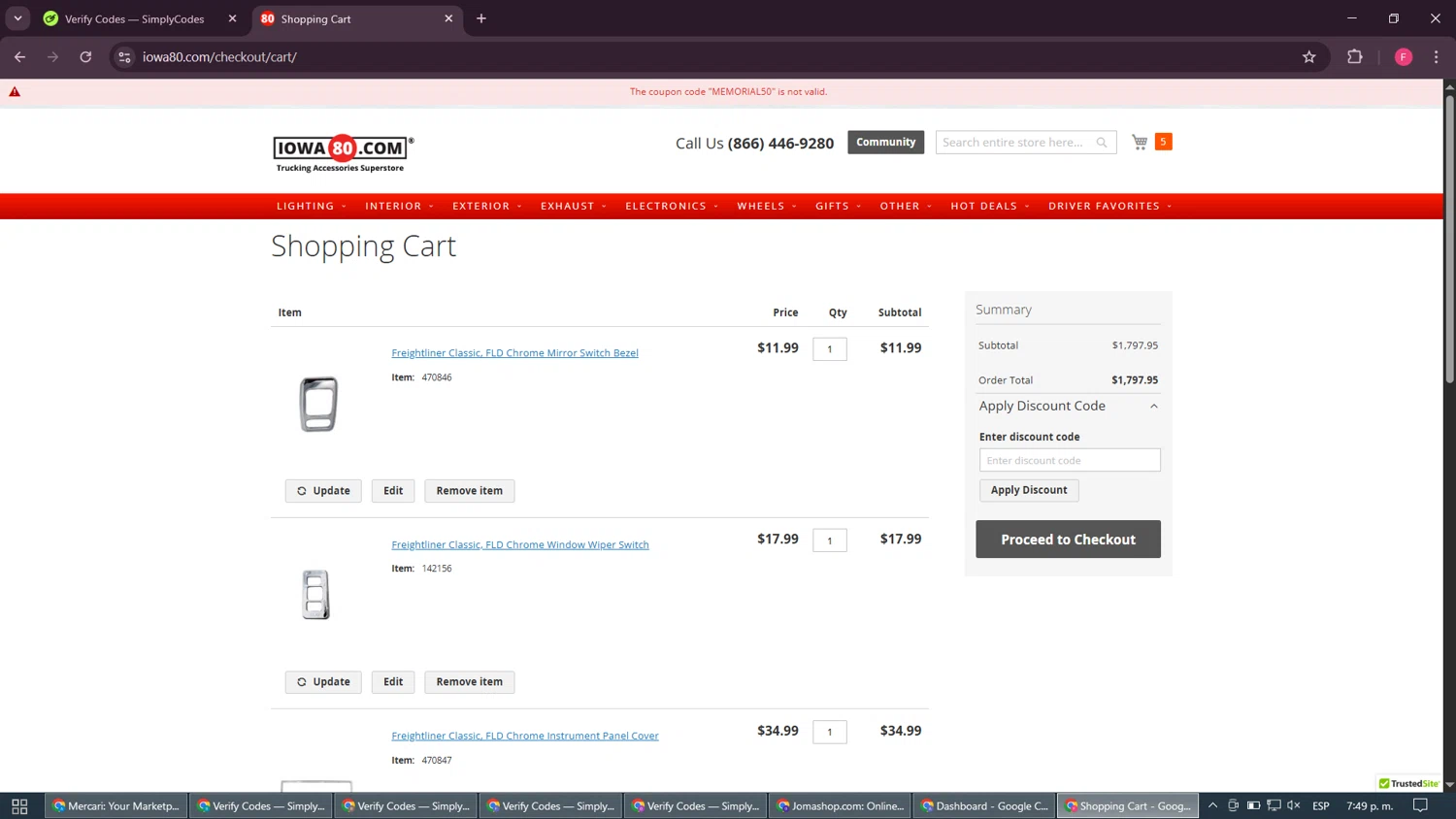This screenshot has height=819, width=1456.
Task: Collapse the Apply Discount Code section
Action: coord(1069,406)
